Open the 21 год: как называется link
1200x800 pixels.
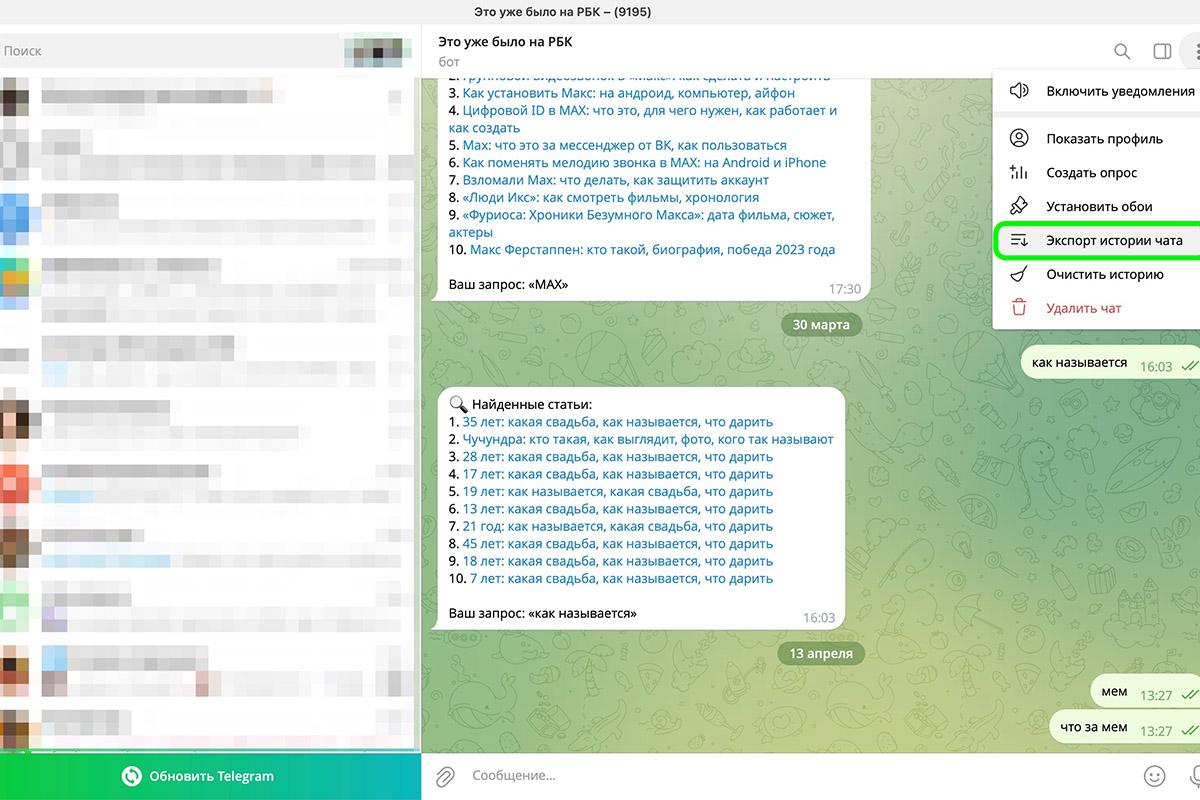point(617,527)
